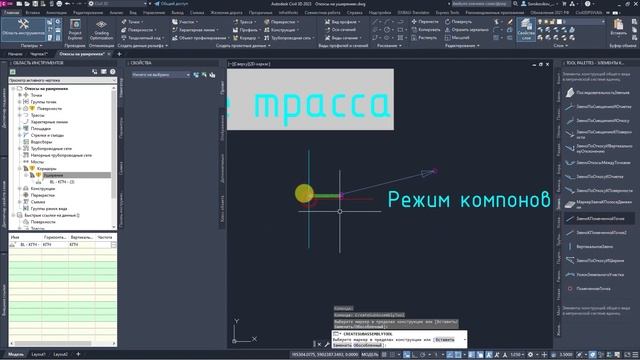The height and width of the screenshot is (360, 640).
Task: Click the select objects icon in Properties palette
Action: point(204,75)
